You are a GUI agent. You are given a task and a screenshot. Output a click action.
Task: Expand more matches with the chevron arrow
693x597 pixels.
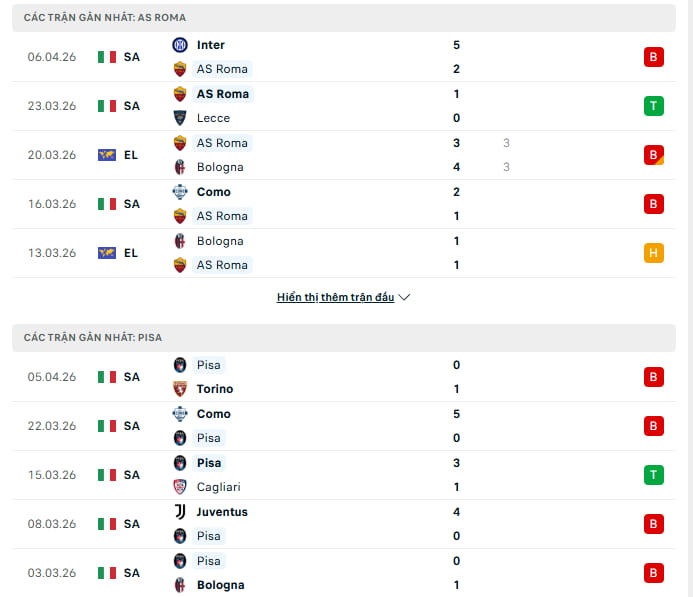pyautogui.click(x=405, y=298)
